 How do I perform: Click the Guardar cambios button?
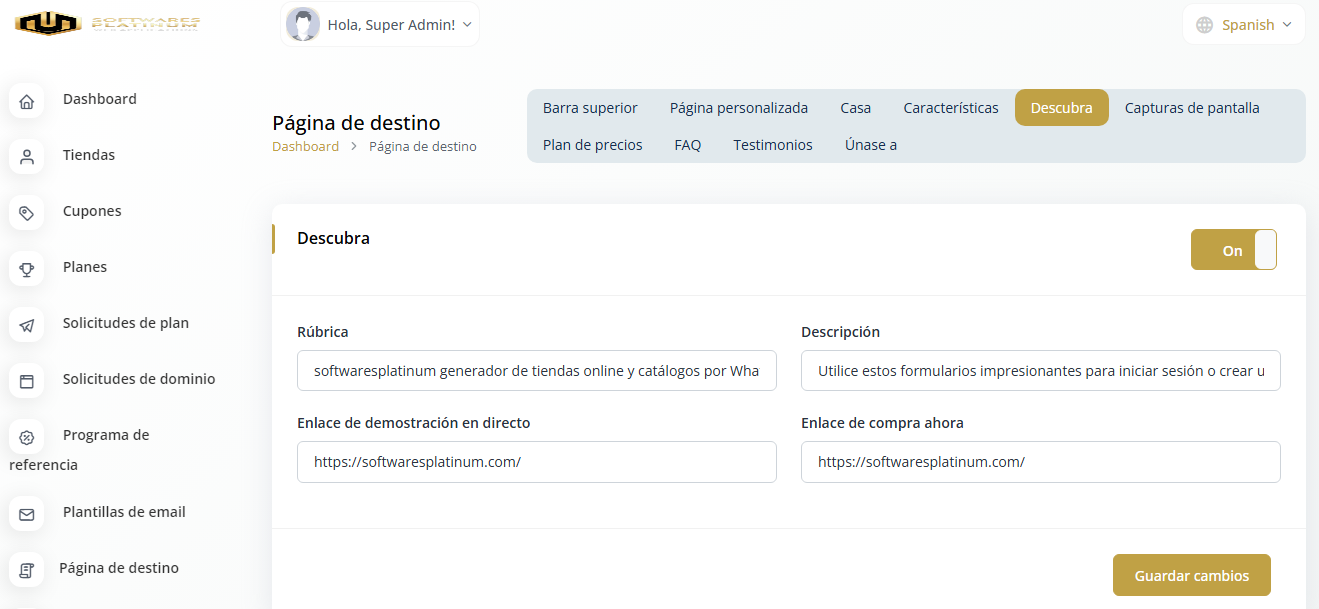click(1191, 576)
